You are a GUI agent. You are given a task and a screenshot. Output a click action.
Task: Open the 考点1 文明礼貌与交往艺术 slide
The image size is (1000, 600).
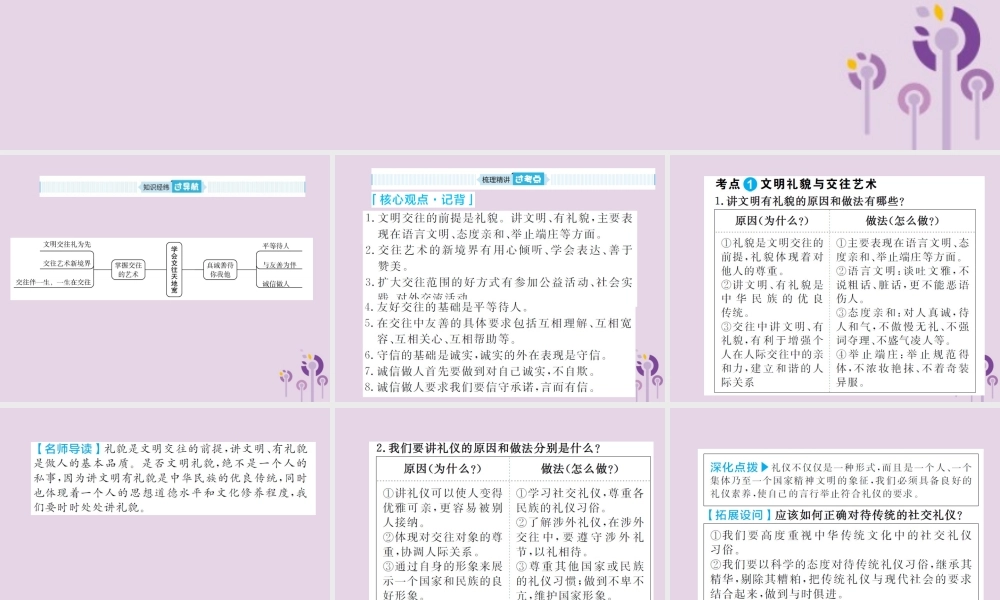[835, 279]
